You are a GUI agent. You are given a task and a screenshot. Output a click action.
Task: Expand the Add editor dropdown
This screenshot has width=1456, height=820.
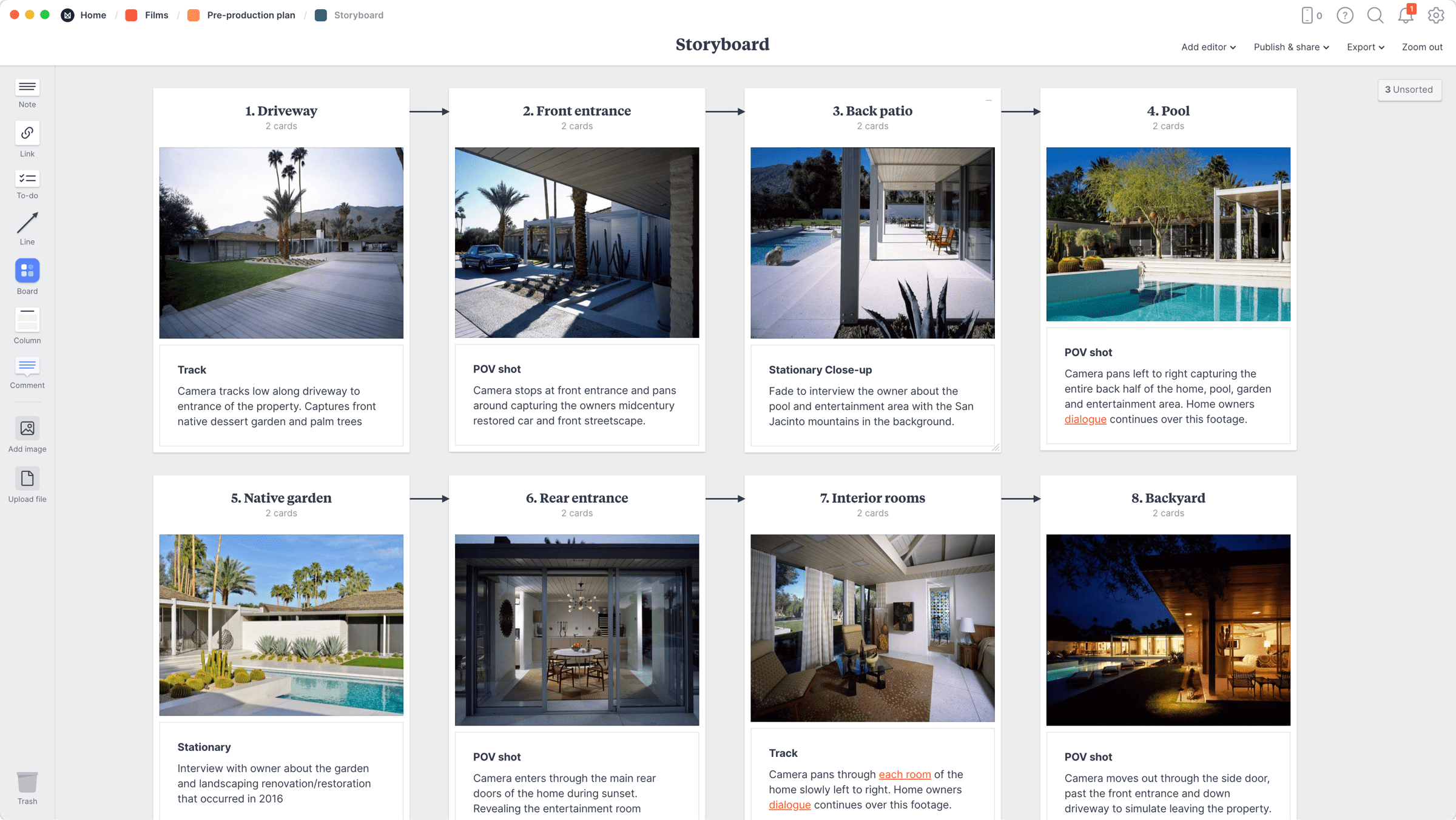[1208, 47]
